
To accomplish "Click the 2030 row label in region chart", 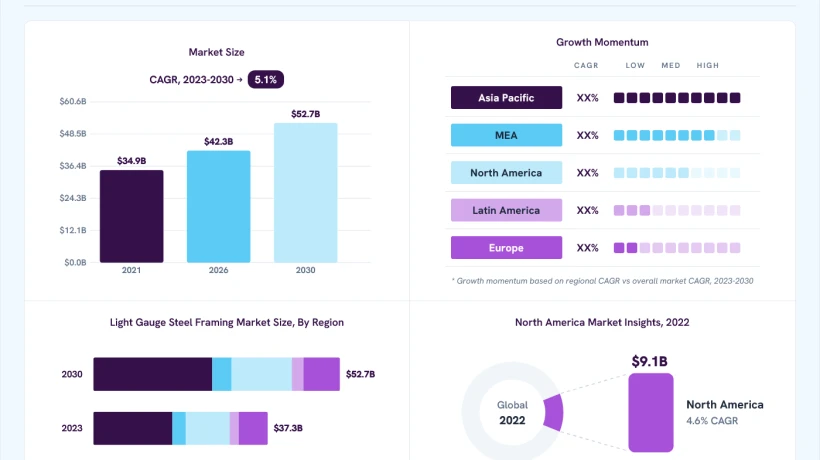I will (x=72, y=374).
